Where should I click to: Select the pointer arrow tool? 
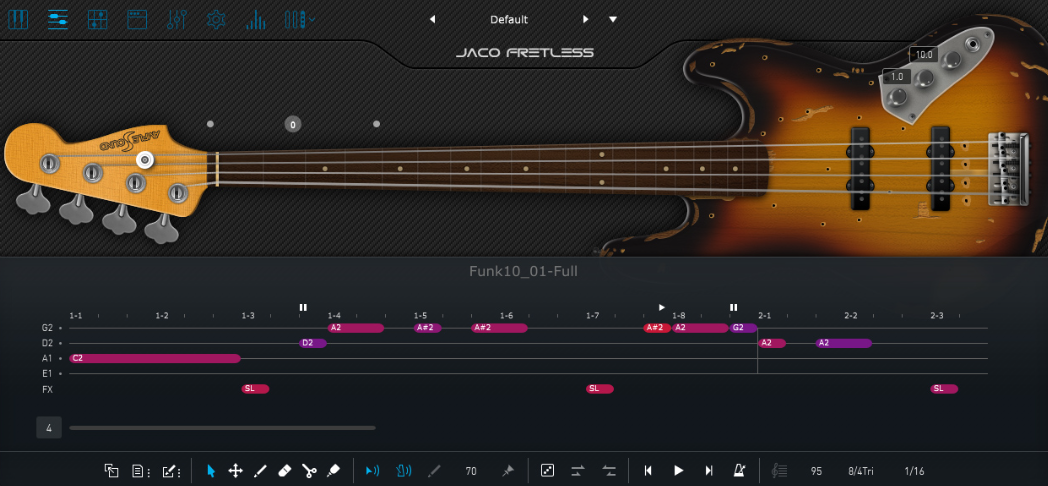(211, 471)
